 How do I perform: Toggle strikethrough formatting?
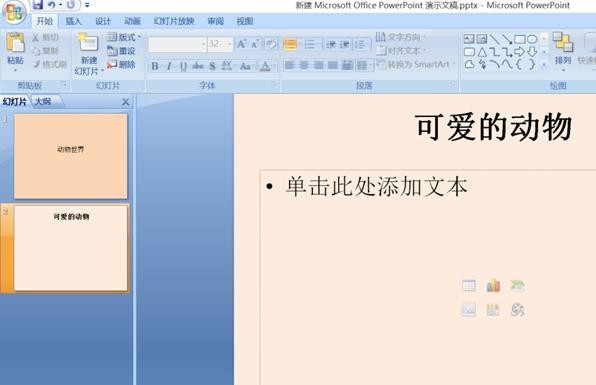[x=198, y=66]
